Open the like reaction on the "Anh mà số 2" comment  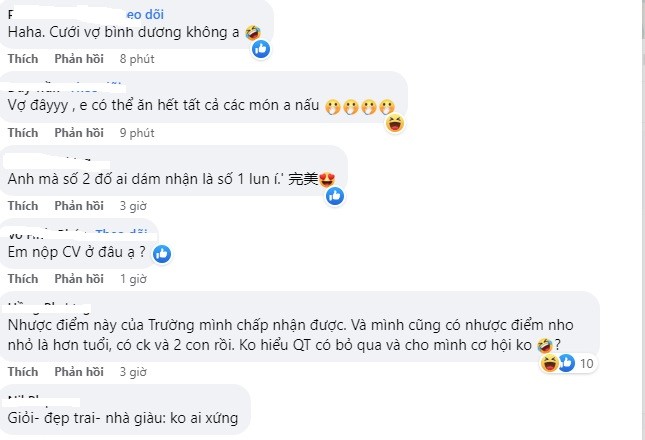[x=335, y=196]
